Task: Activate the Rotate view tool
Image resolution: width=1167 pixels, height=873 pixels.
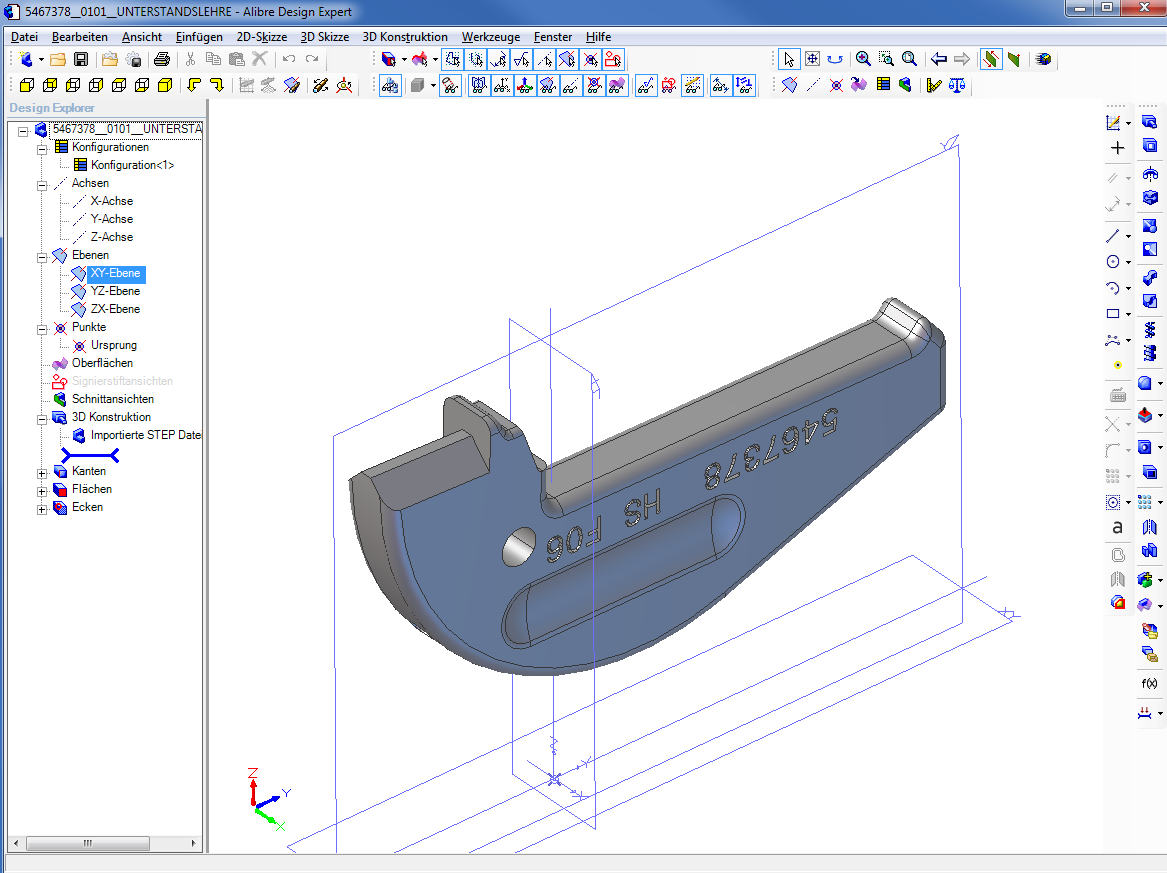Action: tap(835, 60)
